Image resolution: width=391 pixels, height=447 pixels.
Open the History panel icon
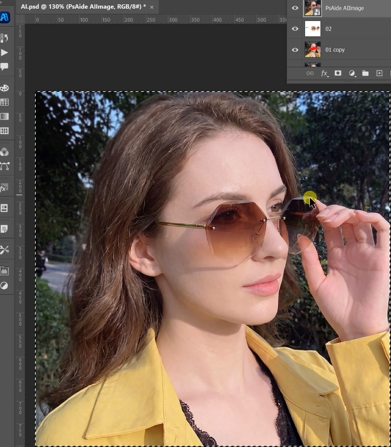(4, 38)
